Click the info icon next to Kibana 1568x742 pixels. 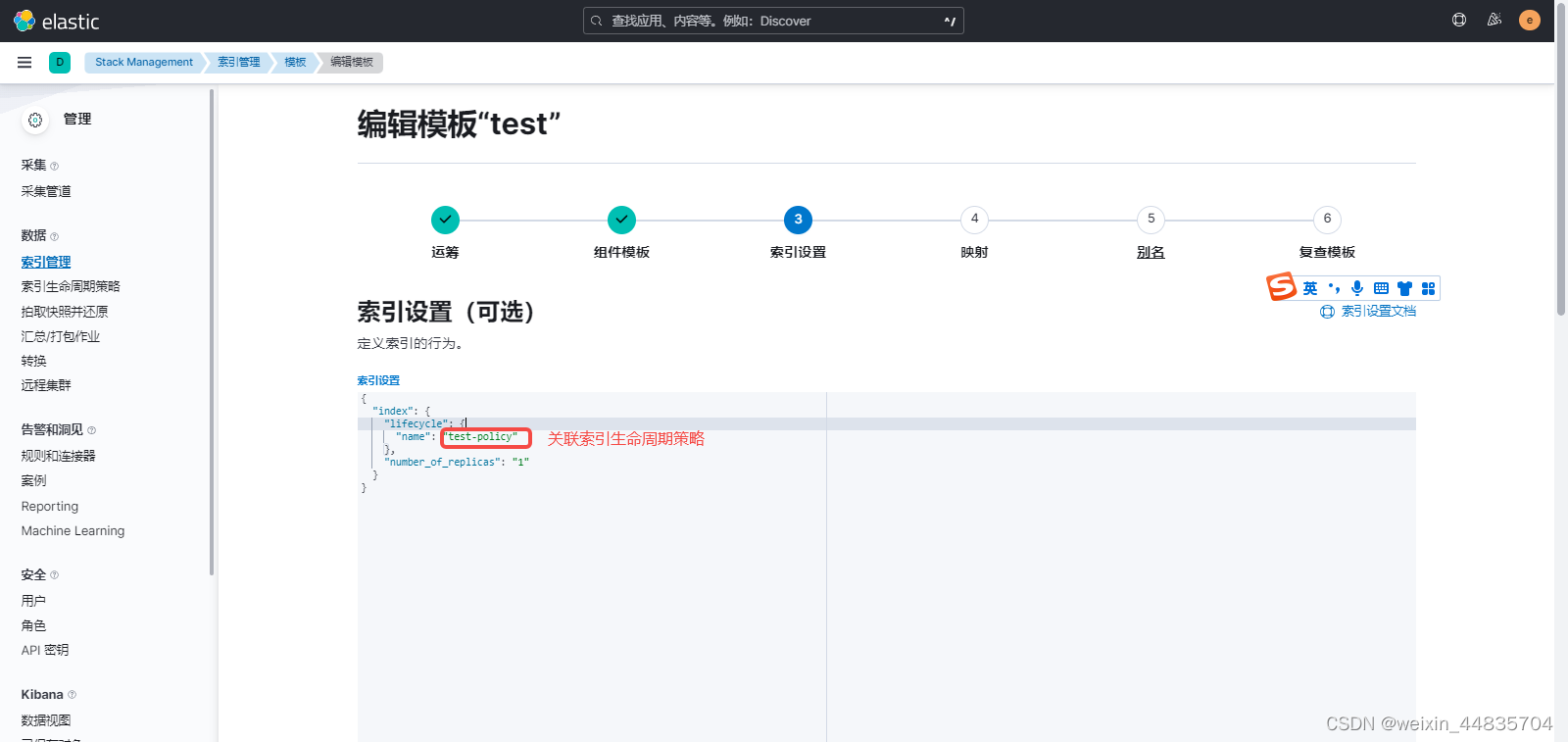[x=72, y=695]
